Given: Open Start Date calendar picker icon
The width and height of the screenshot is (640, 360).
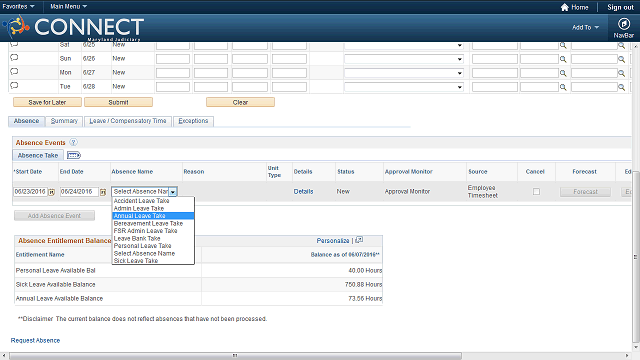Looking at the screenshot, I should (51, 192).
